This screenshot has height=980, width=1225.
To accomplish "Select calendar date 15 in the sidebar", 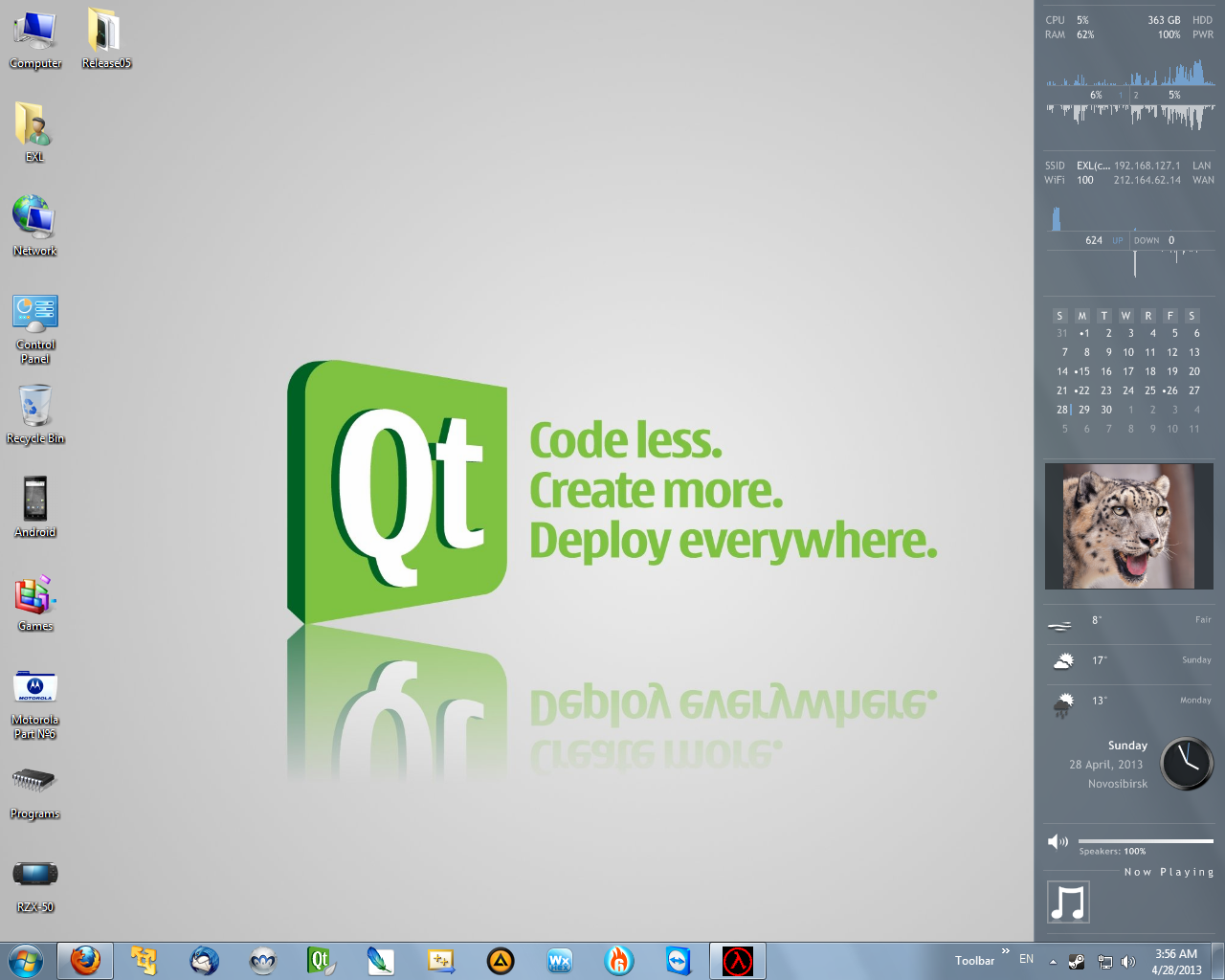I will (x=1082, y=371).
